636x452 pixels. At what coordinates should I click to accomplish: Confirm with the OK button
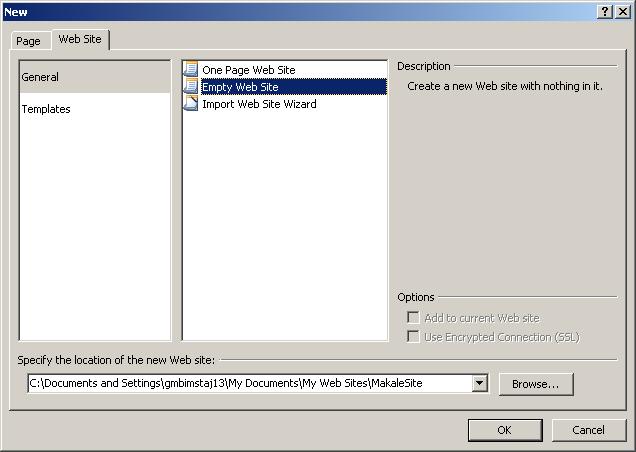[x=505, y=430]
